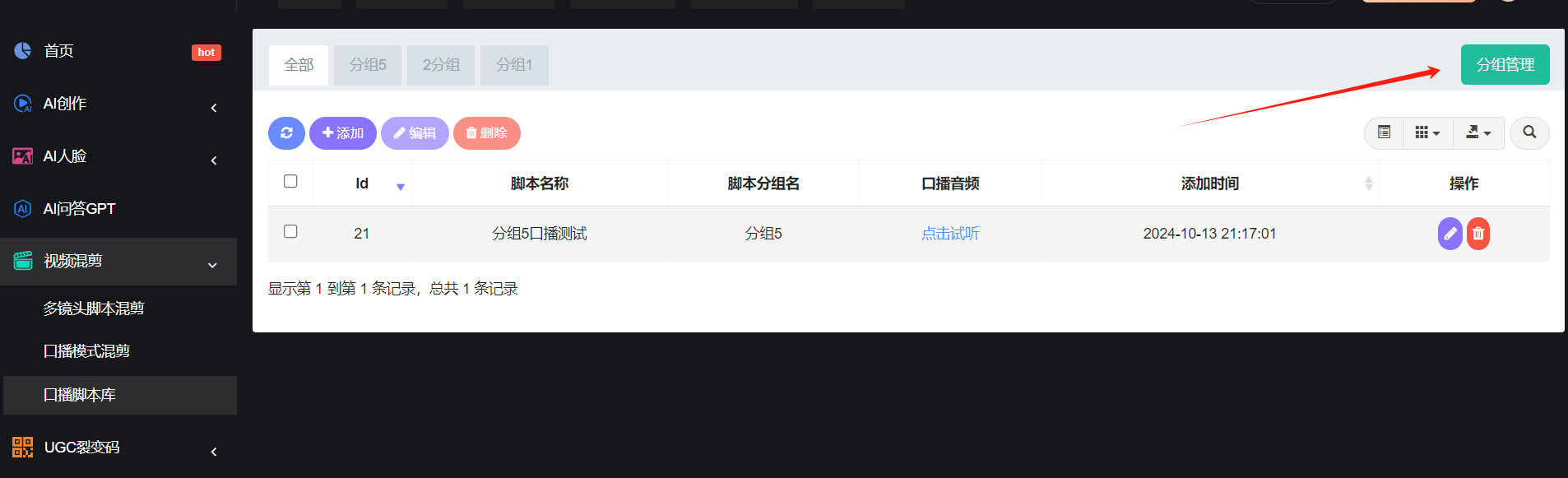Viewport: 1568px width, 478px height.
Task: Click the green 分组管理 button
Action: pyautogui.click(x=1505, y=65)
